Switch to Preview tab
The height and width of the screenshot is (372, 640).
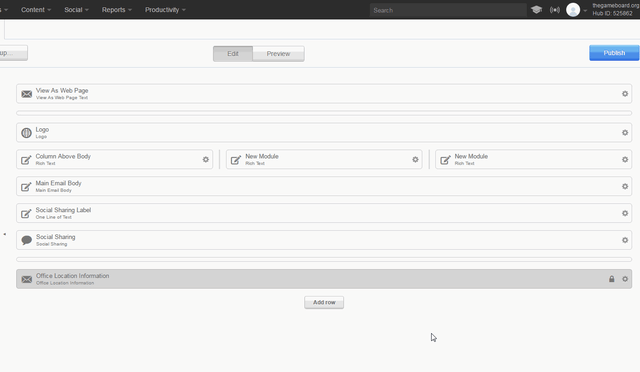coord(278,54)
